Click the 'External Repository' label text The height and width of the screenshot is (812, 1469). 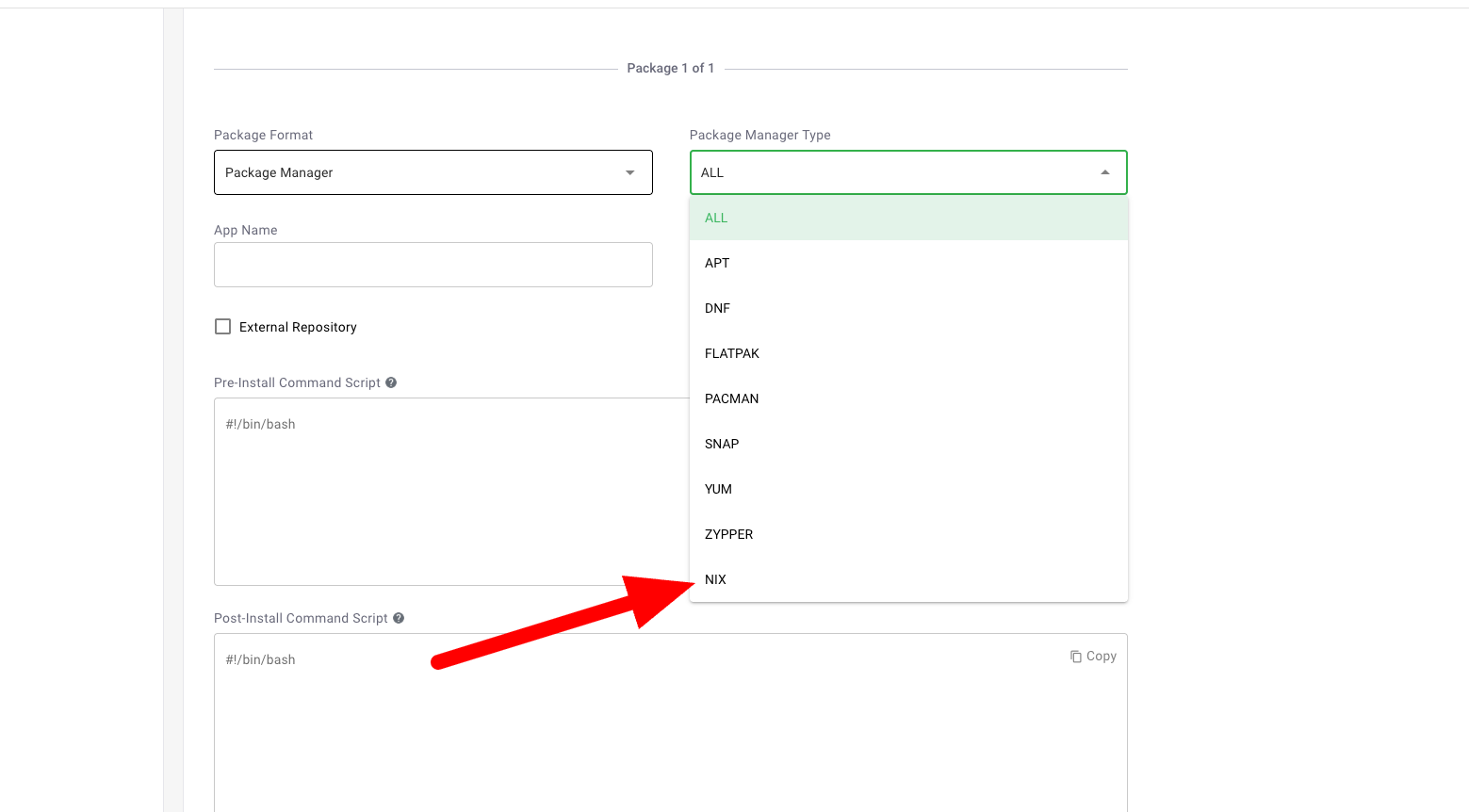(298, 327)
